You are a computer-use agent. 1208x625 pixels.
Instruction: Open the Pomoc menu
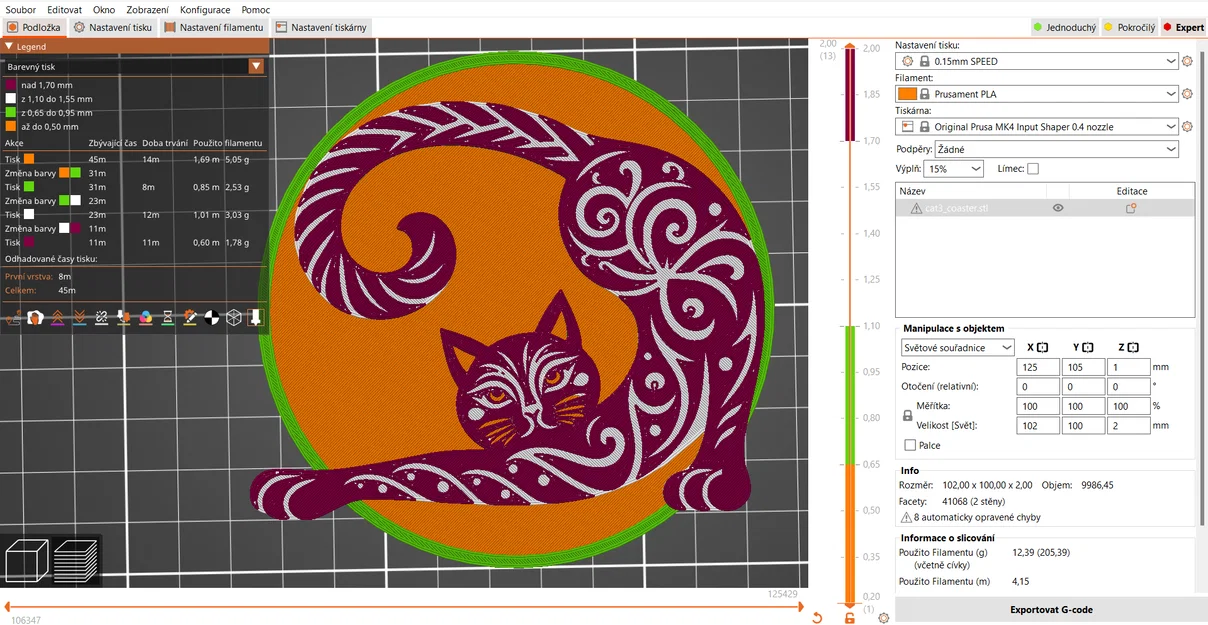pyautogui.click(x=256, y=9)
